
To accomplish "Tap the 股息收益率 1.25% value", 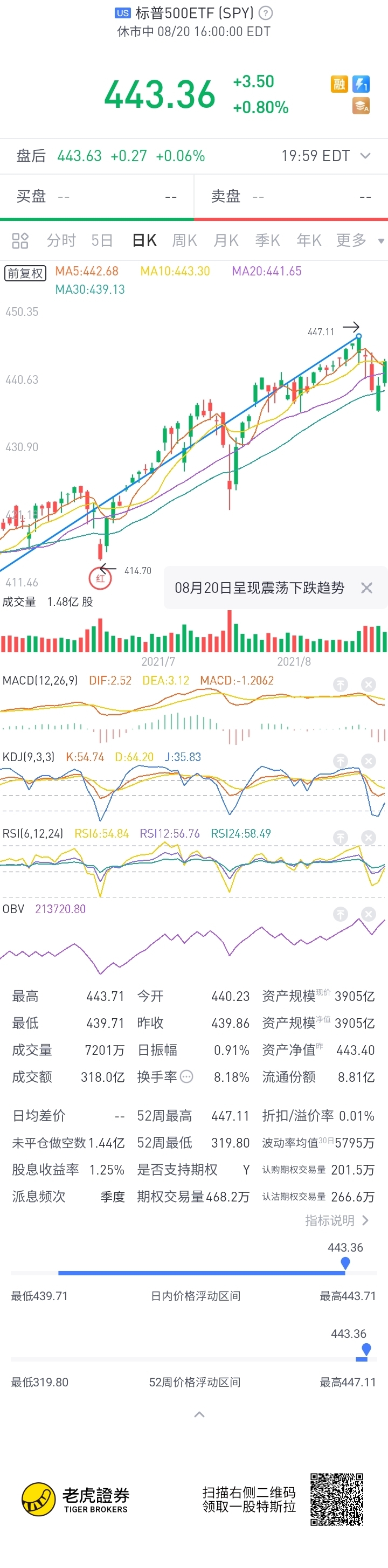I will coord(107,1169).
